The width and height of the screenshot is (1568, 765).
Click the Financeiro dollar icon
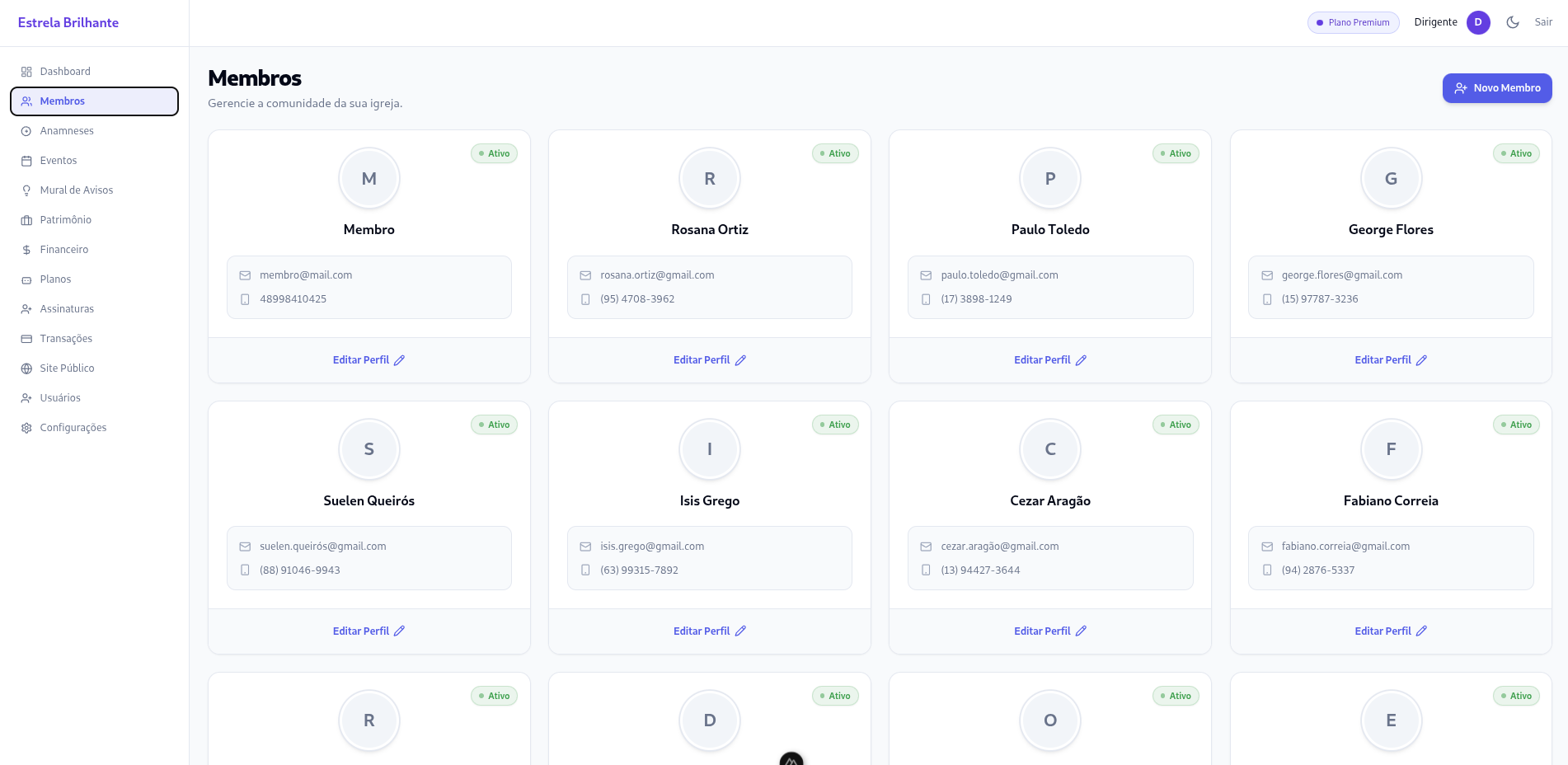click(26, 250)
